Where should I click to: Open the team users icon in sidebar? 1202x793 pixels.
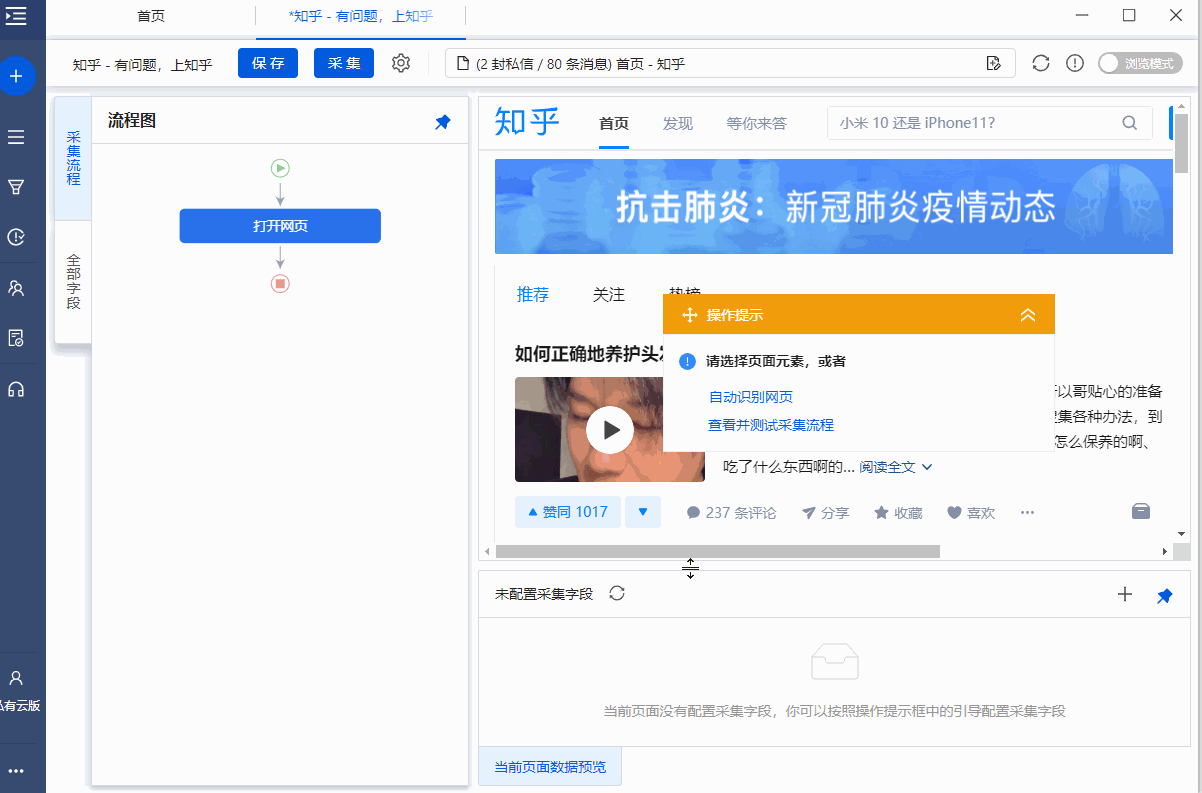(16, 288)
